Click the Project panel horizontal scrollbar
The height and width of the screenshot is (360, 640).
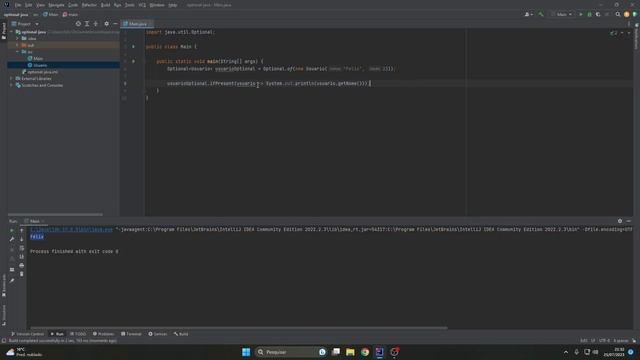(x=55, y=214)
